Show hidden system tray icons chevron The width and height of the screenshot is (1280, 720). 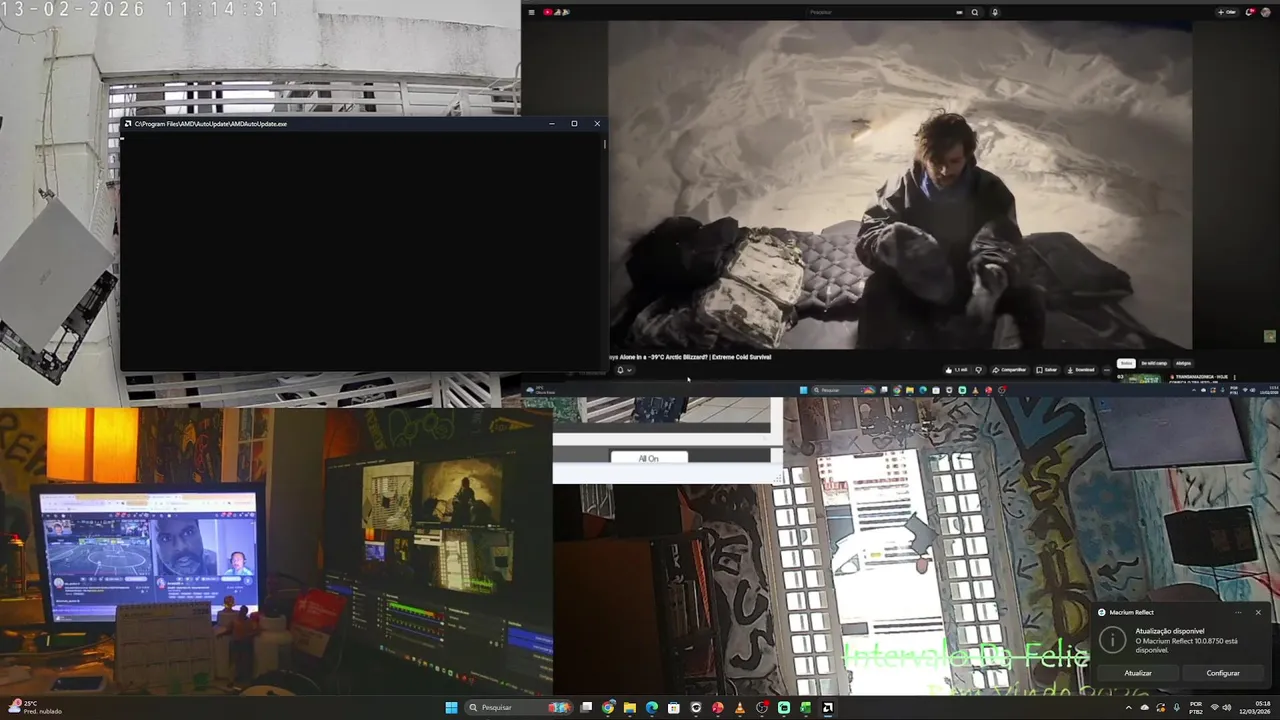(1129, 707)
